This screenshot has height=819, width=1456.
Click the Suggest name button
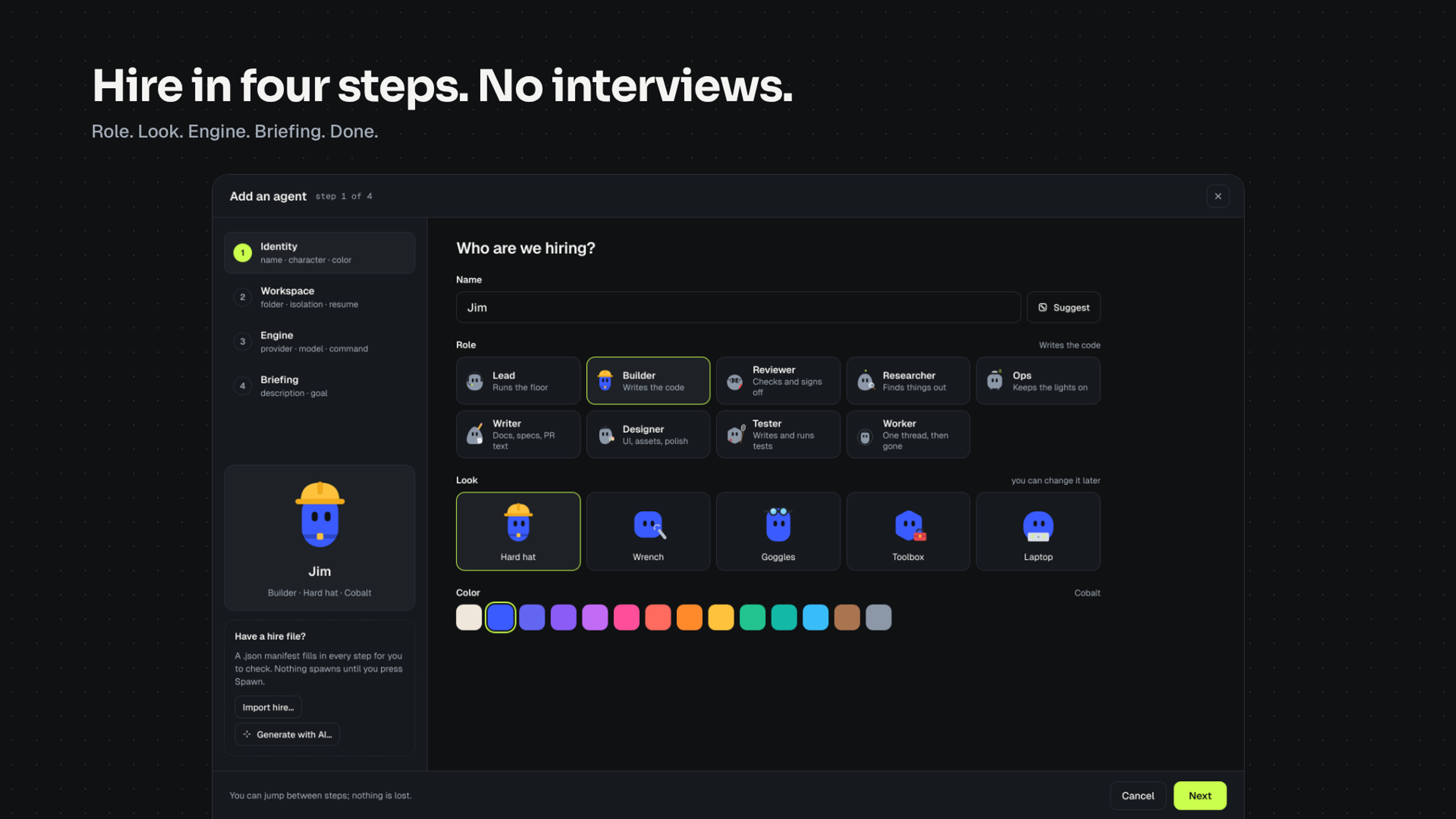(1063, 307)
